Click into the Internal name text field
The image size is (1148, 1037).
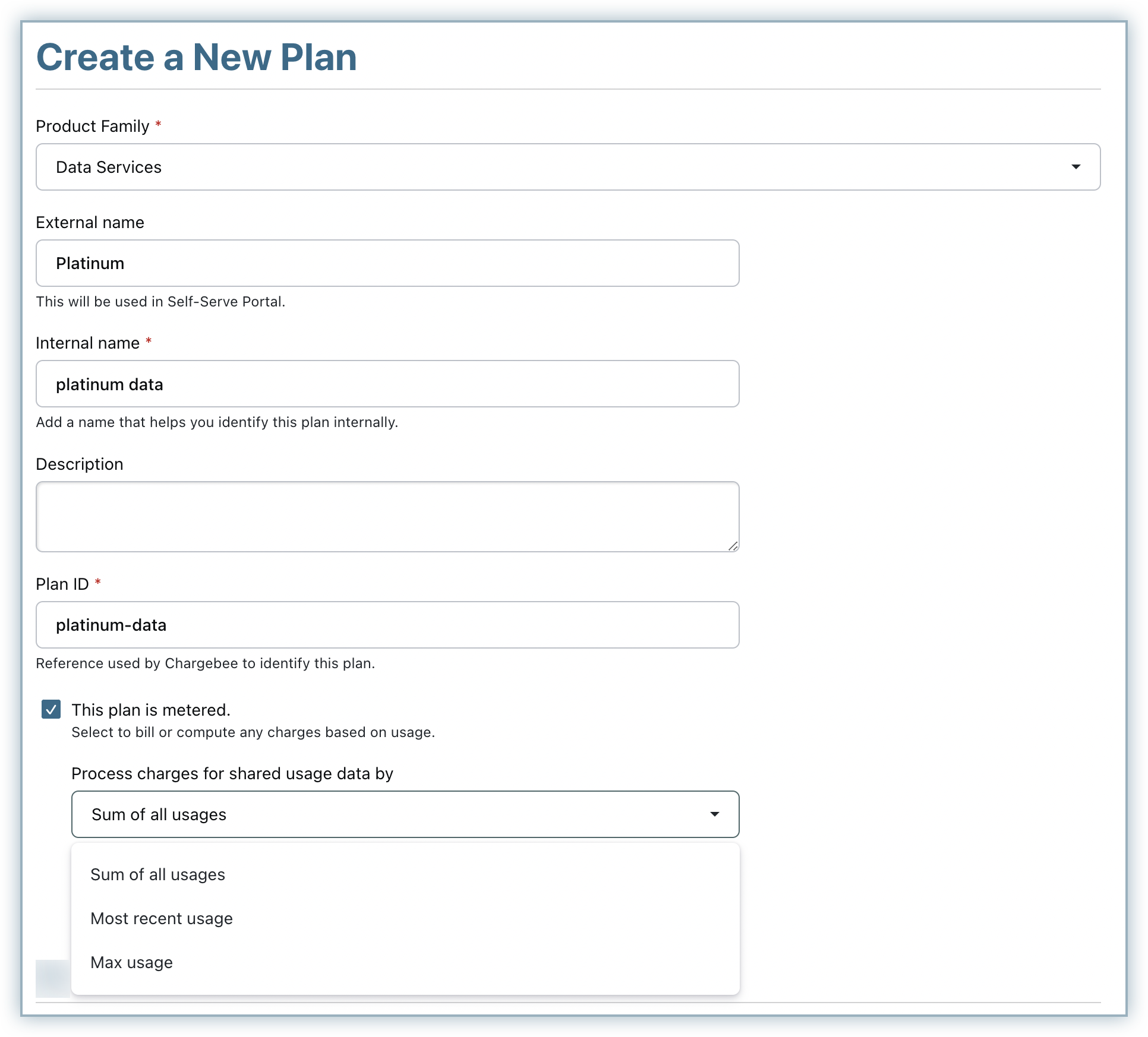[x=387, y=384]
